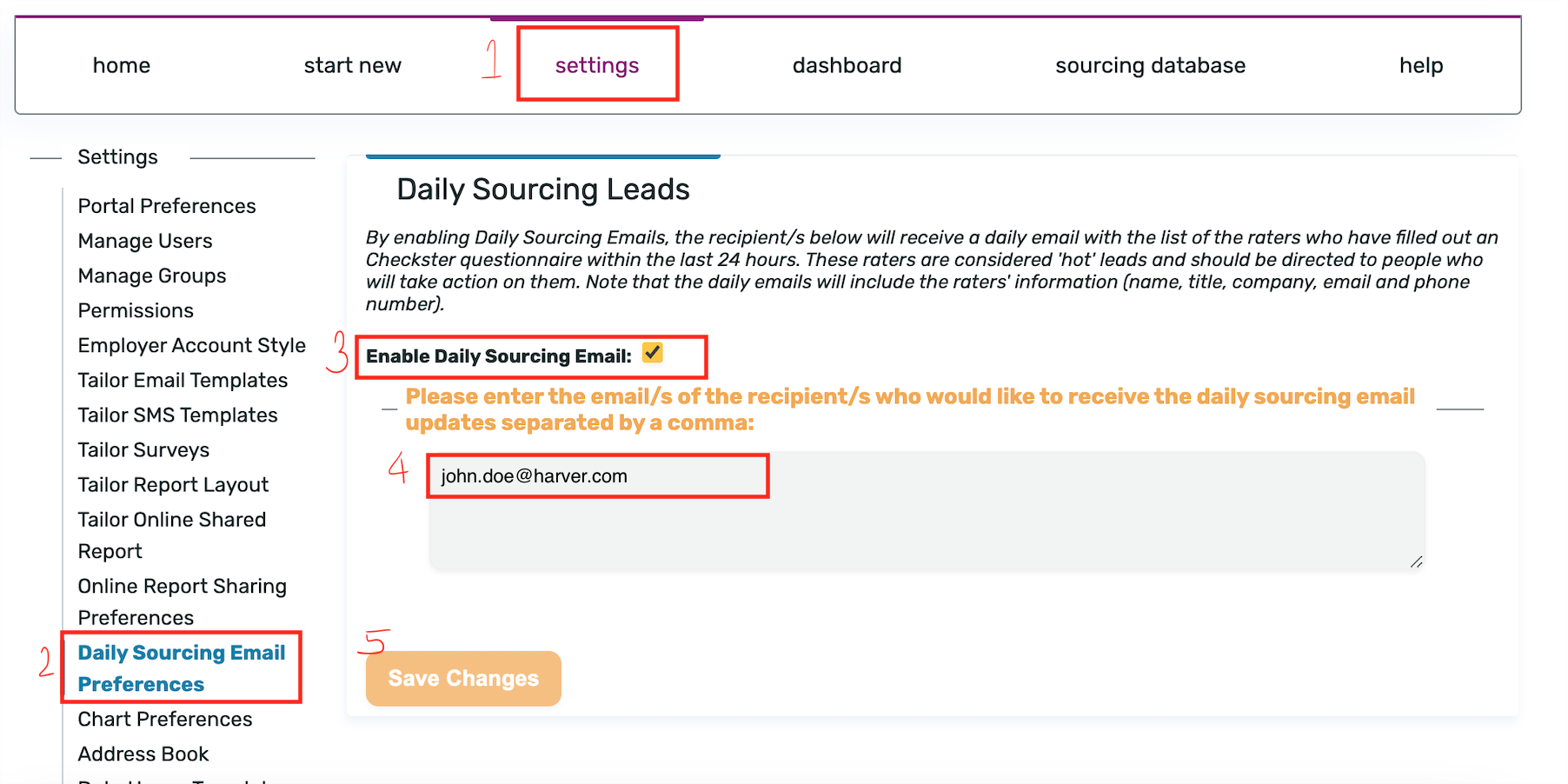Open Tailor SMS Templates
The image size is (1568, 784).
(x=177, y=415)
